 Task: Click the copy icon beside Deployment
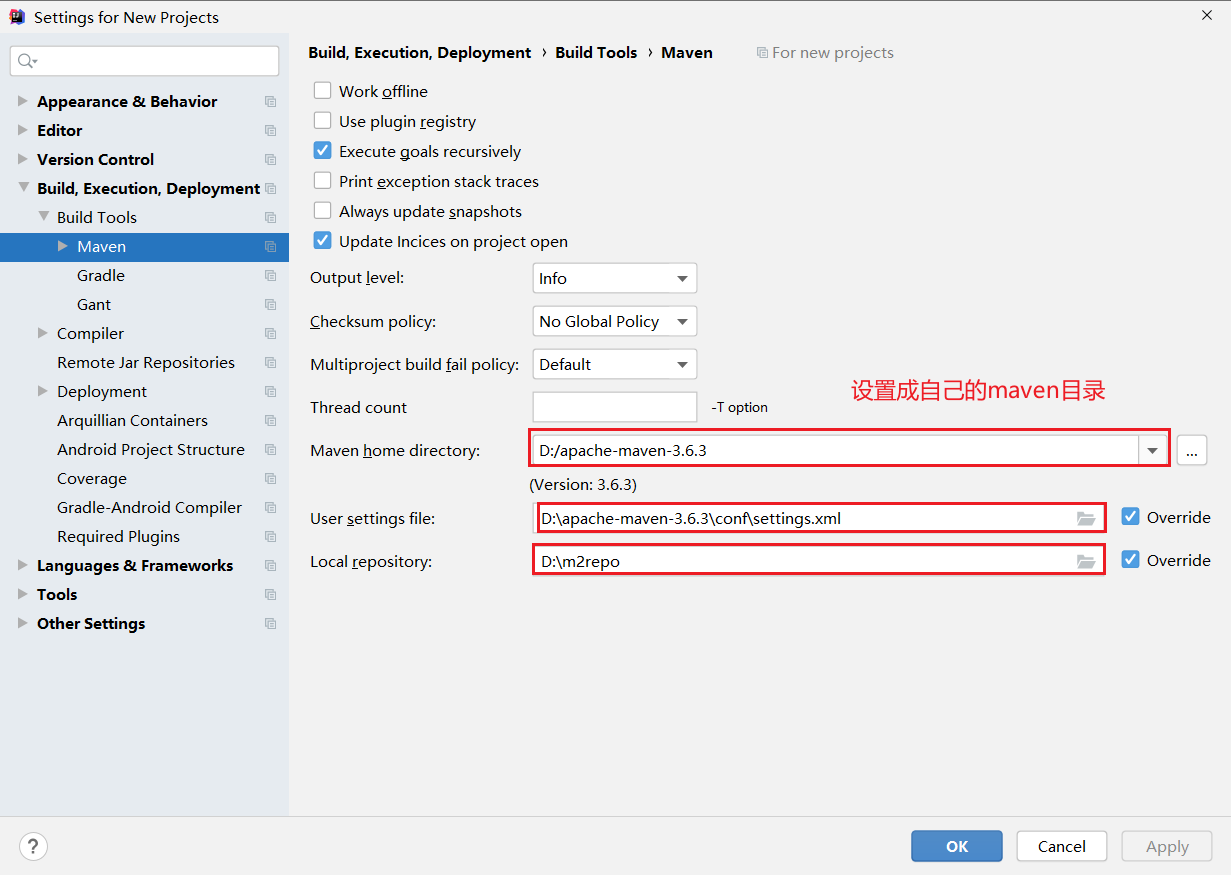pos(270,391)
